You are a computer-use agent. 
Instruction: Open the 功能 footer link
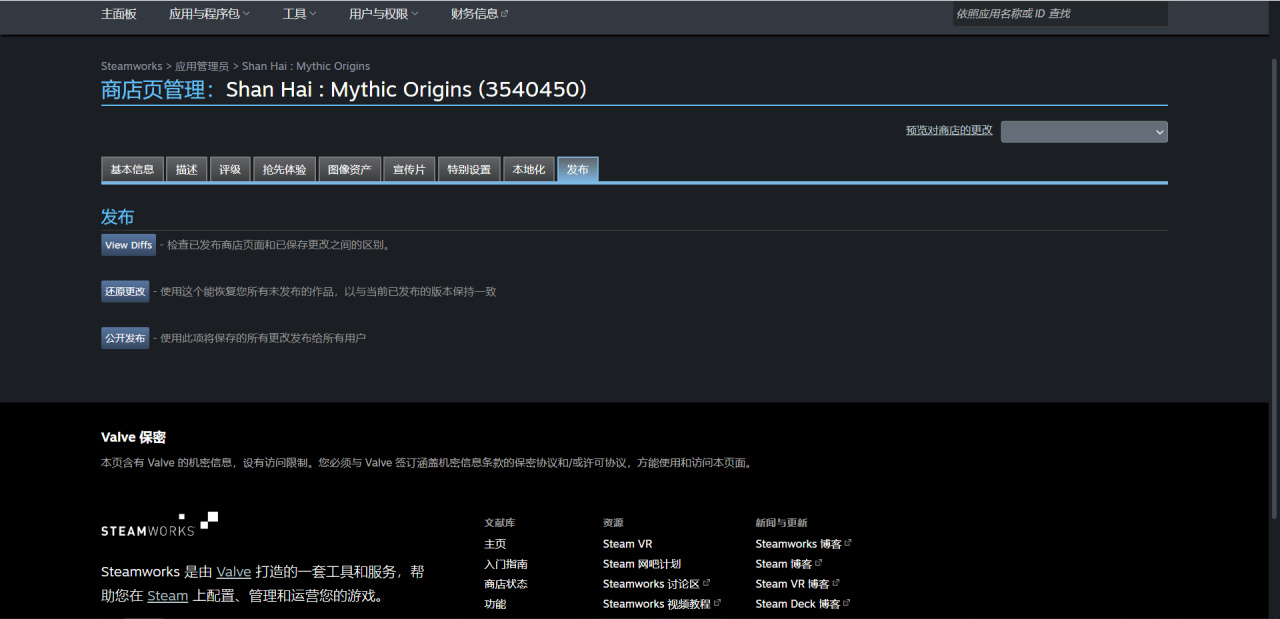click(x=495, y=604)
